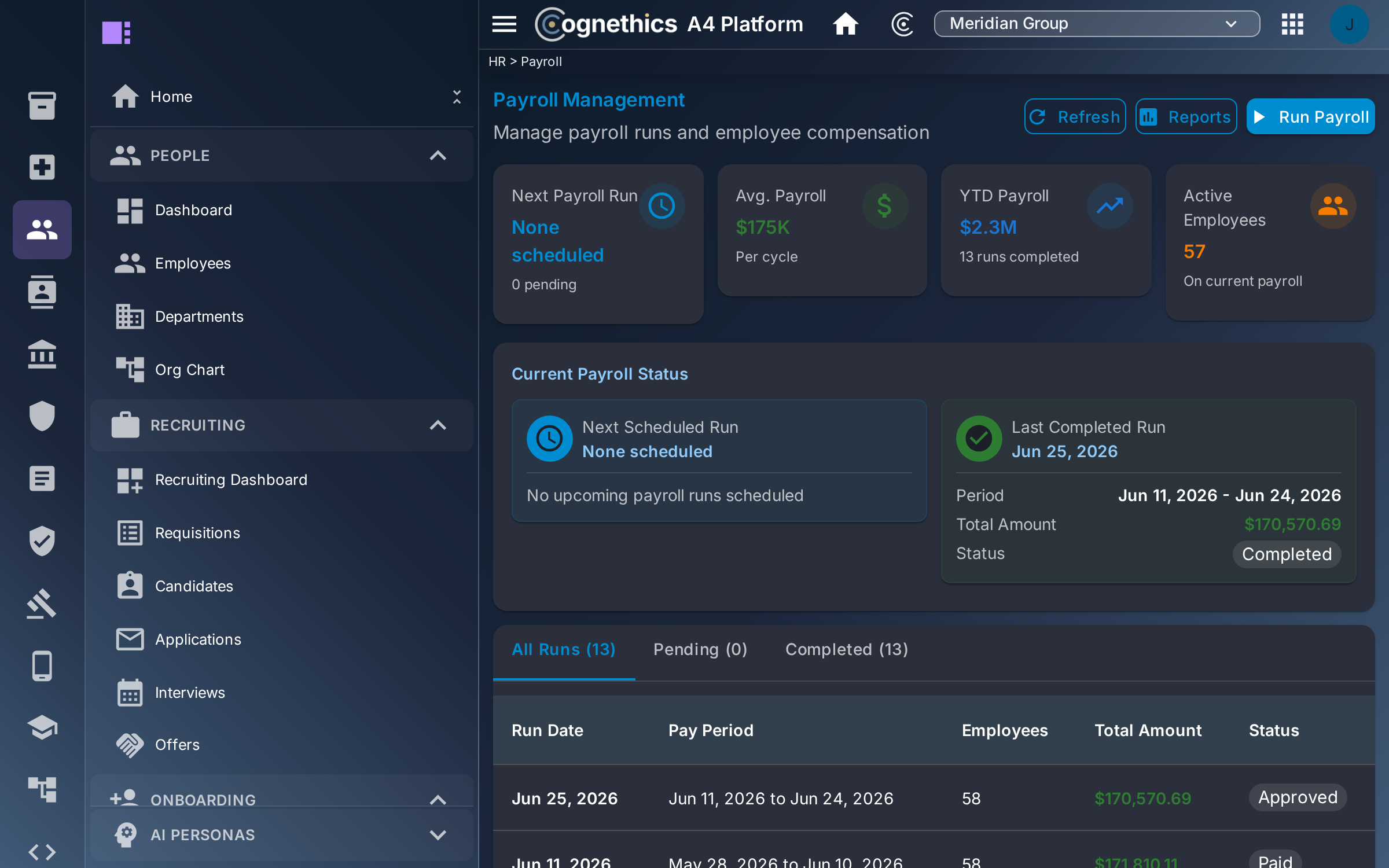Click the Total Amount column header
This screenshot has height=868, width=1389.
tap(1148, 730)
